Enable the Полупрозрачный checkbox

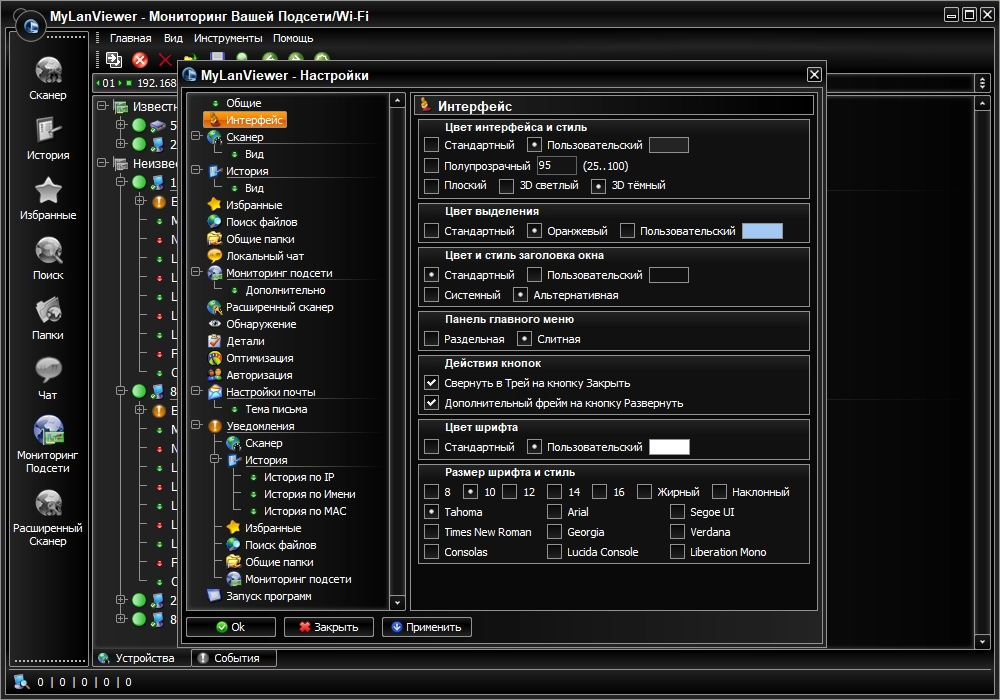pos(432,166)
